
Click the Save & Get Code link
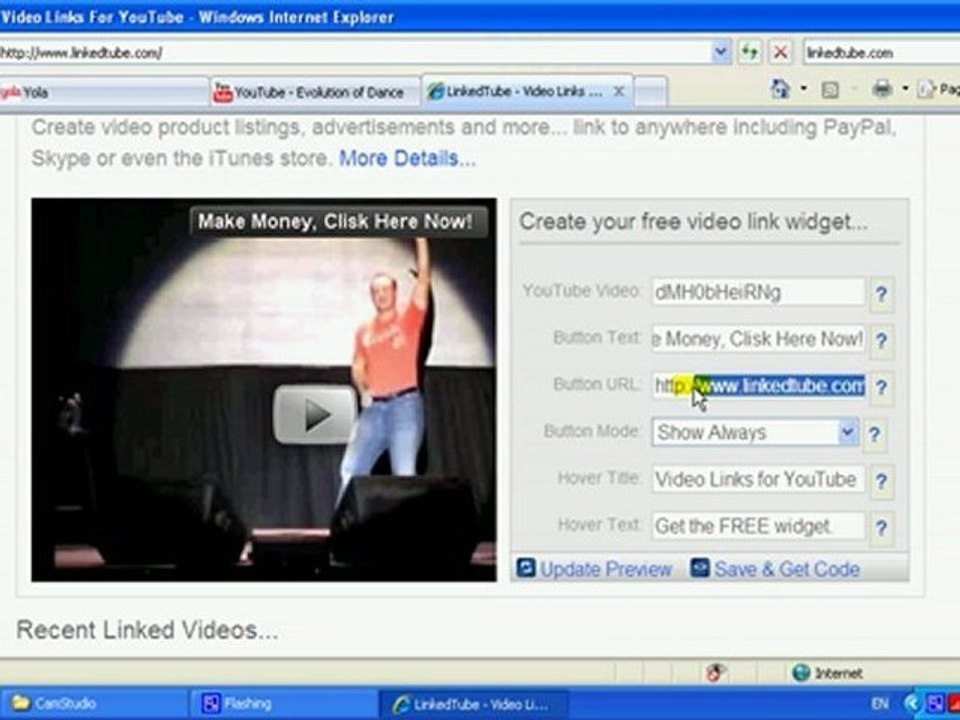pyautogui.click(x=787, y=569)
